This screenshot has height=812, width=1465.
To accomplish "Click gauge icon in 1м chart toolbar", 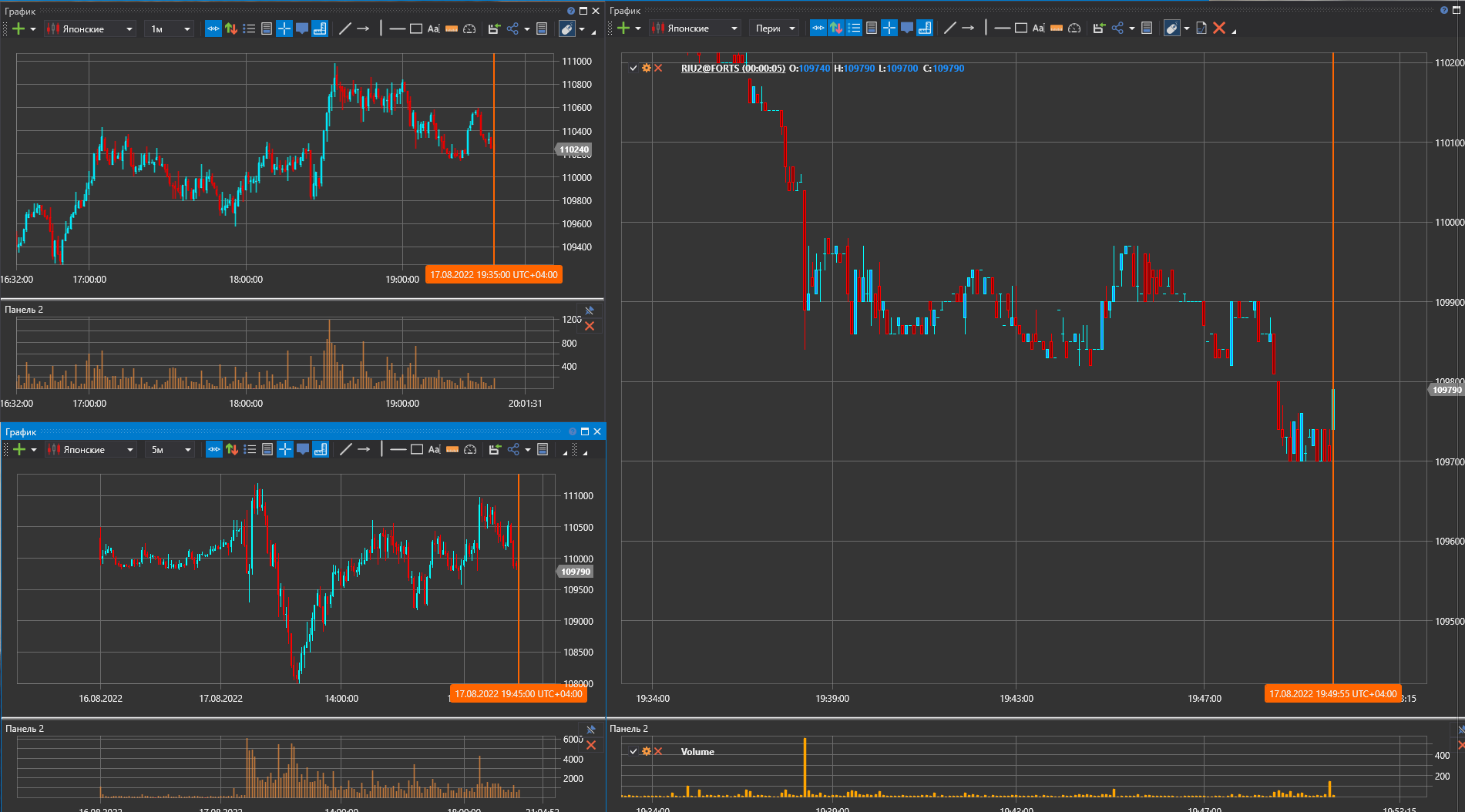I will point(469,29).
